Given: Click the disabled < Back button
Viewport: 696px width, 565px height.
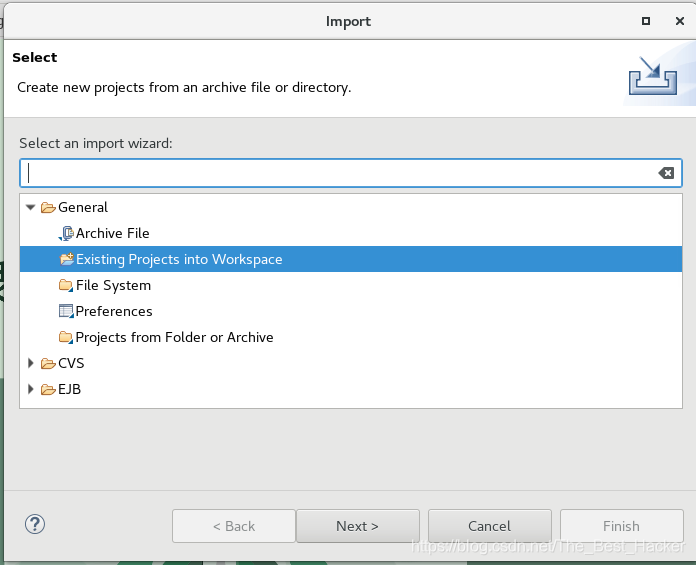Looking at the screenshot, I should coord(234,526).
